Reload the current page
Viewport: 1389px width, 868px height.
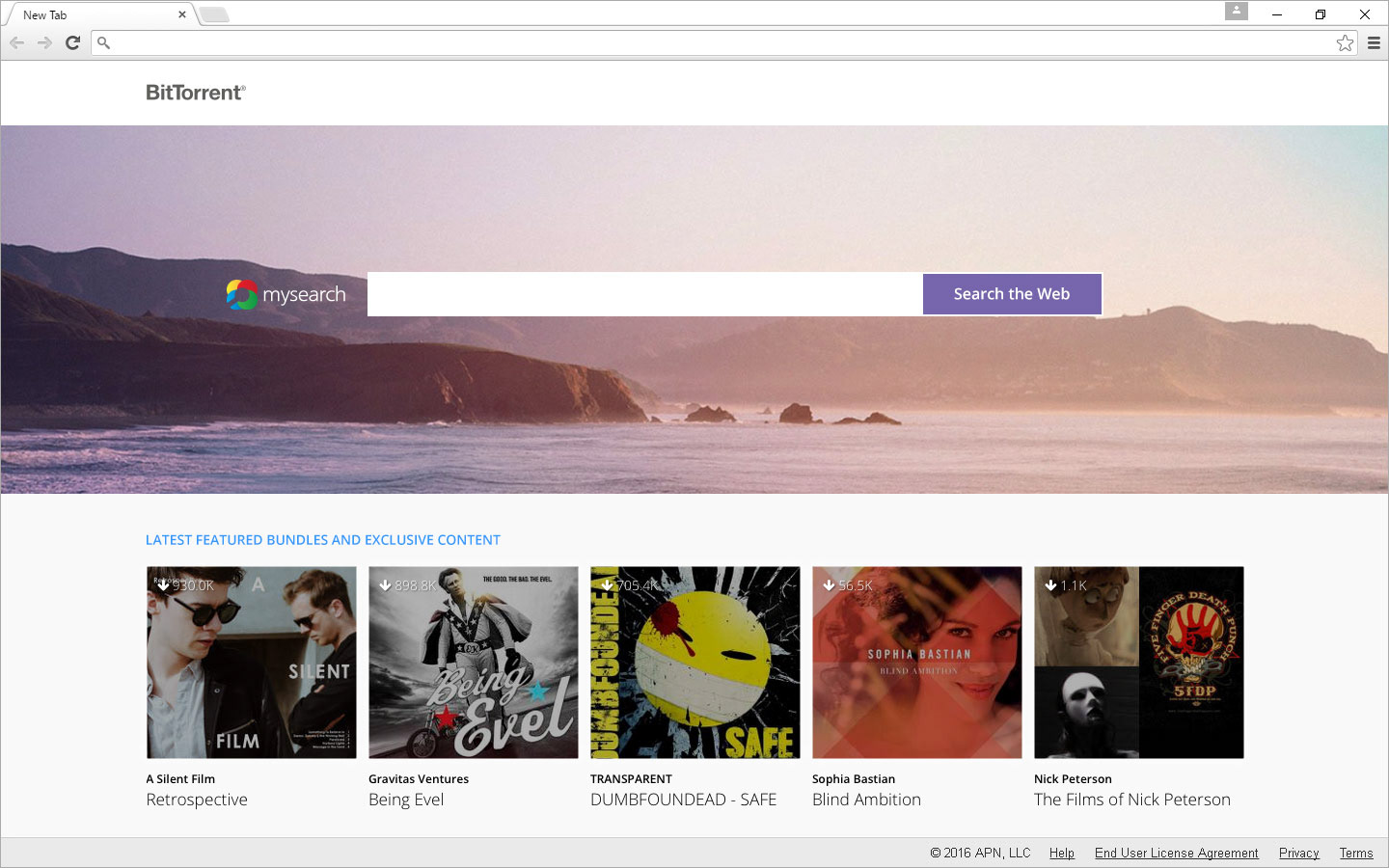72,42
